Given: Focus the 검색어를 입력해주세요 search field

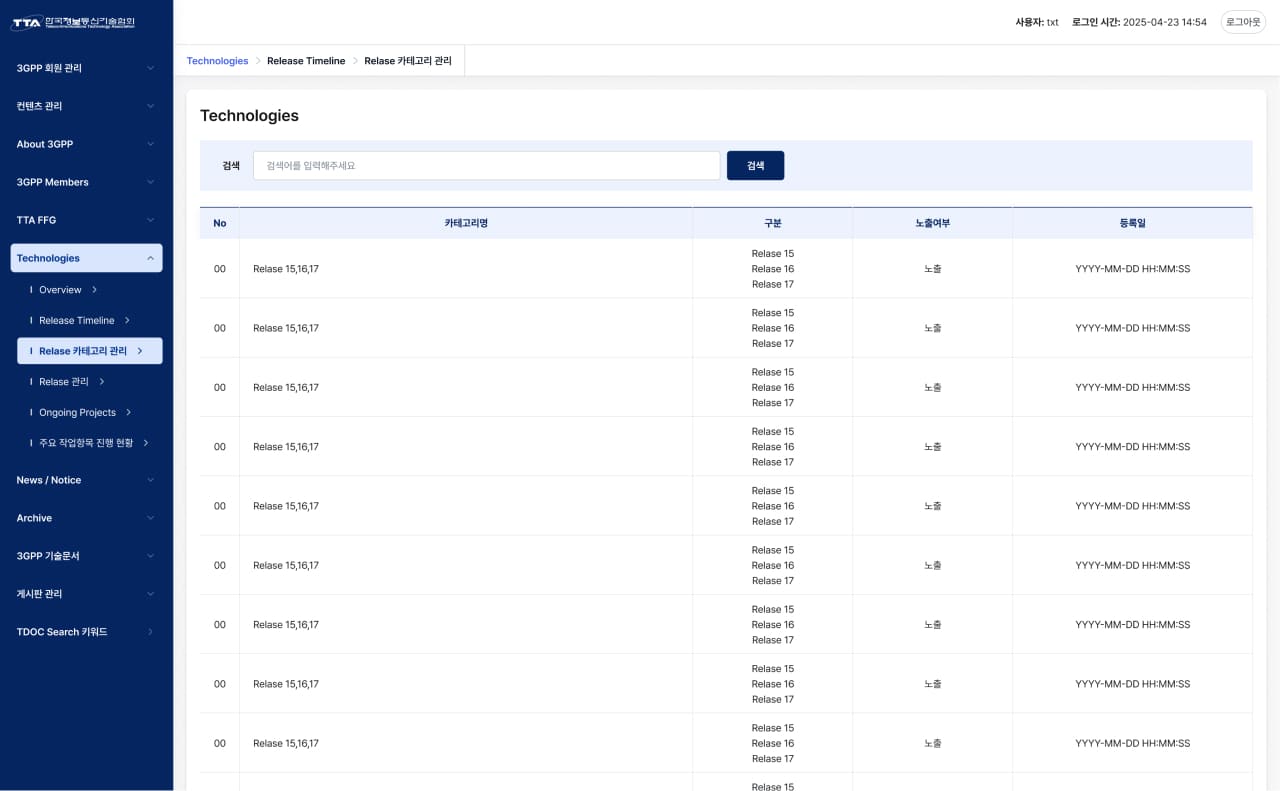Looking at the screenshot, I should 486,166.
